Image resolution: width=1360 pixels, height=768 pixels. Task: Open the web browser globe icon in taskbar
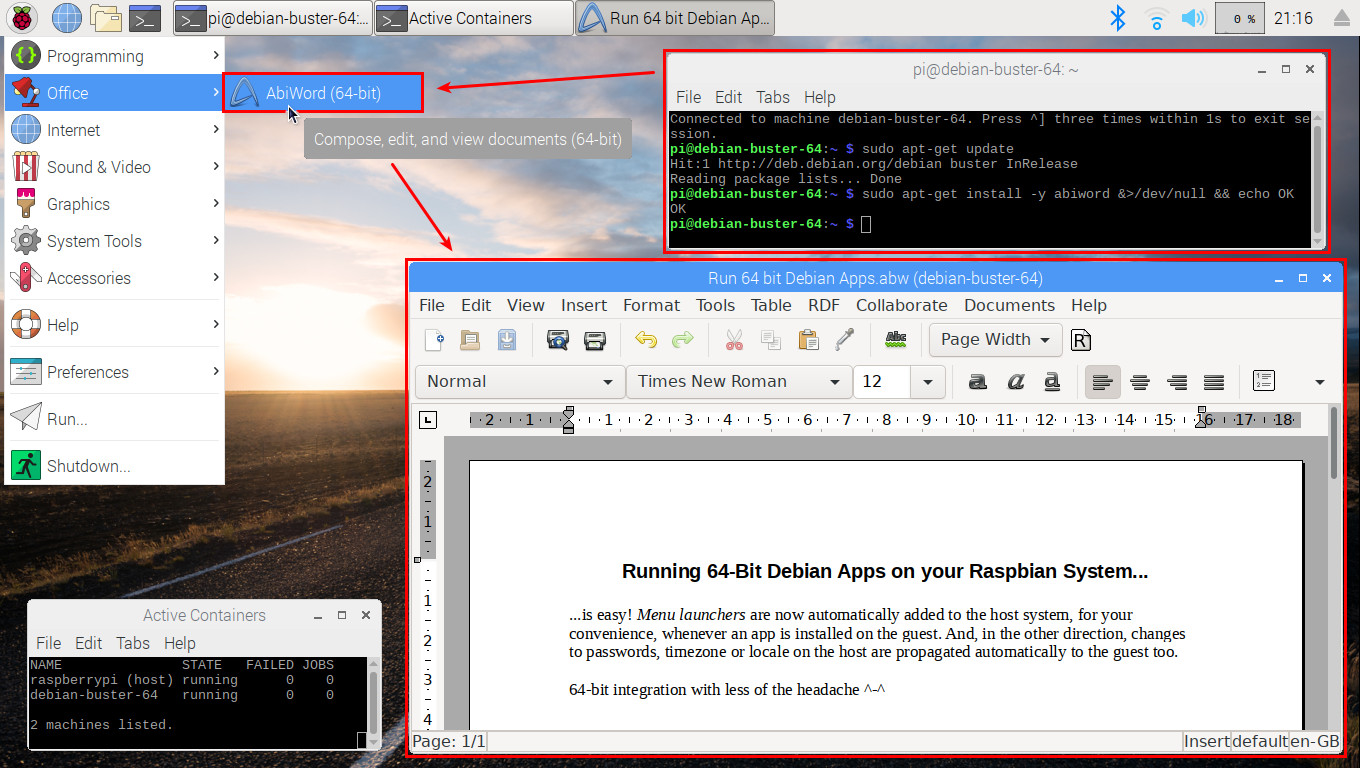coord(66,17)
